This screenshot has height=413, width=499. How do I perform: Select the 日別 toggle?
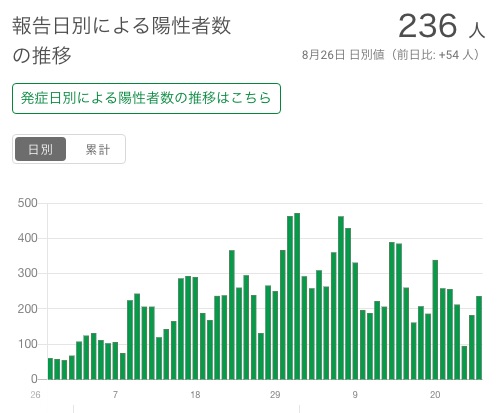pyautogui.click(x=40, y=149)
